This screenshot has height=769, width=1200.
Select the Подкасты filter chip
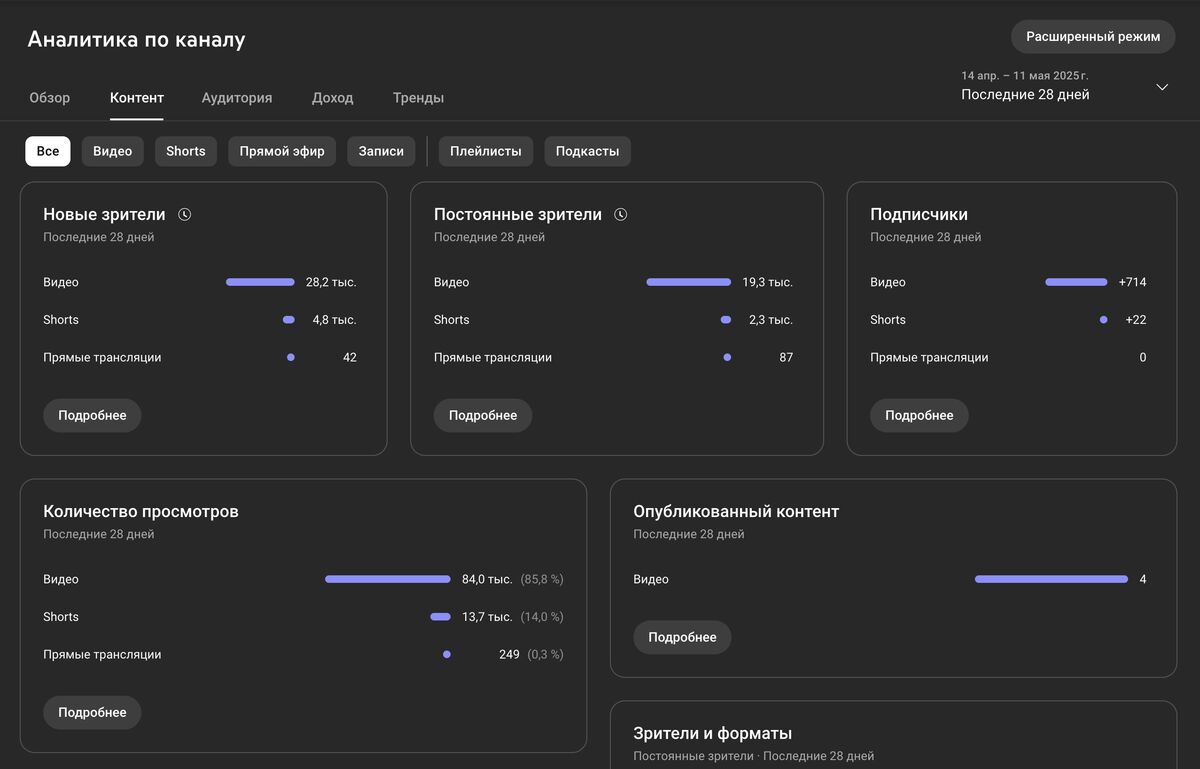point(587,151)
